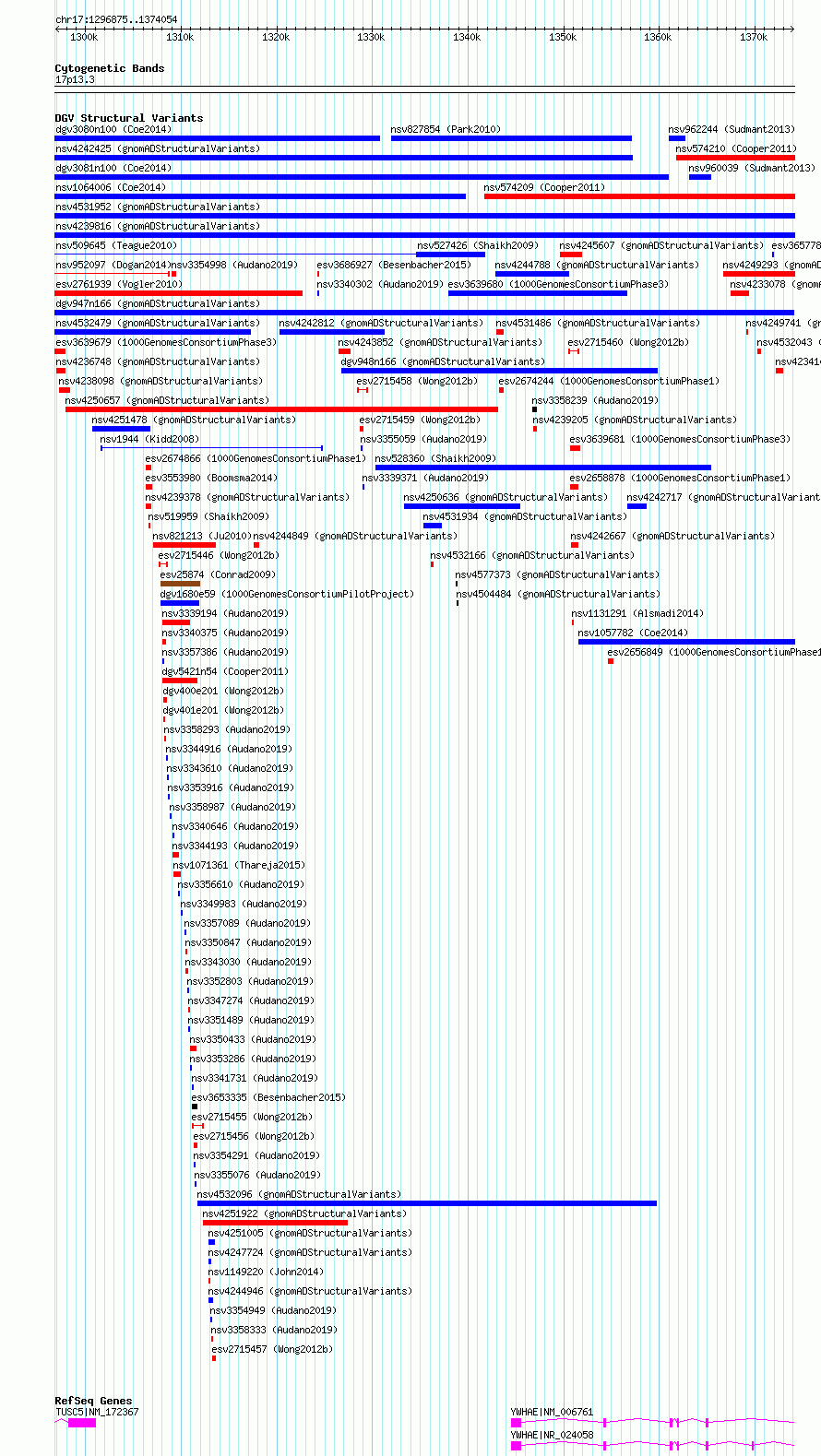Select nsv4250657 gnomAD variant label
Image resolution: width=821 pixels, height=1456 pixels.
coord(167,400)
